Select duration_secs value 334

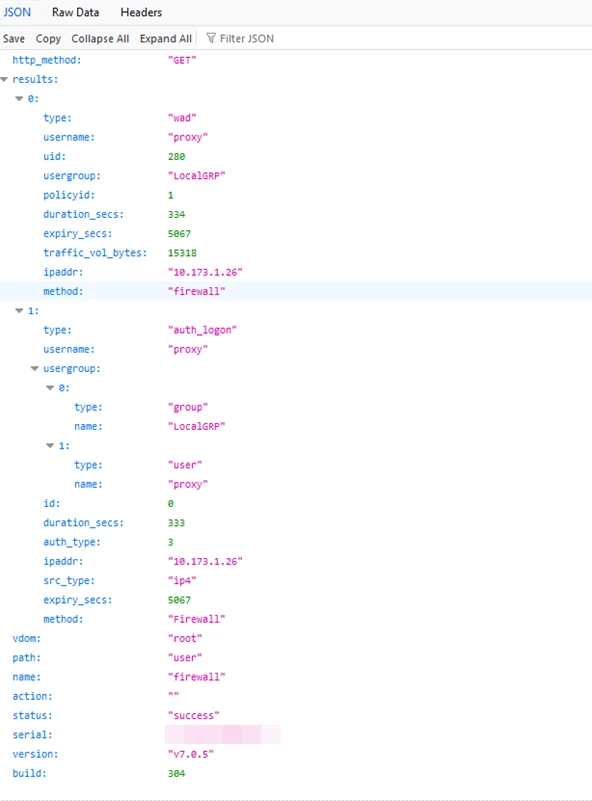coord(176,214)
